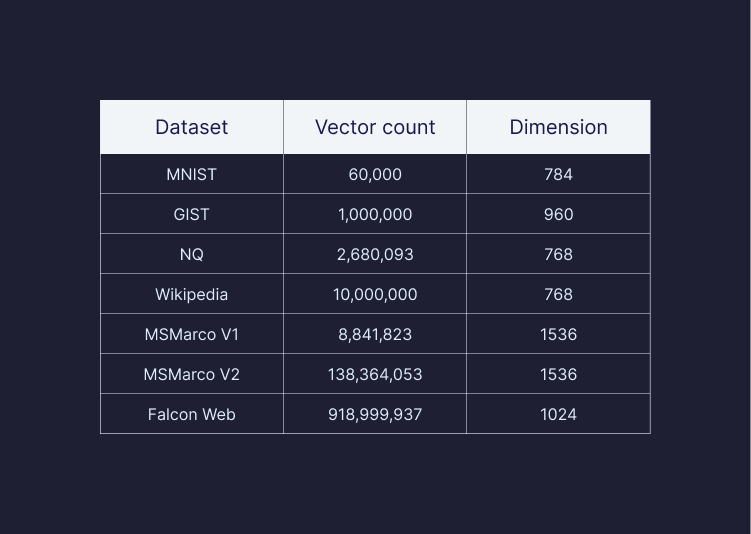Select the MSMarco V1 dataset cell

tap(191, 334)
